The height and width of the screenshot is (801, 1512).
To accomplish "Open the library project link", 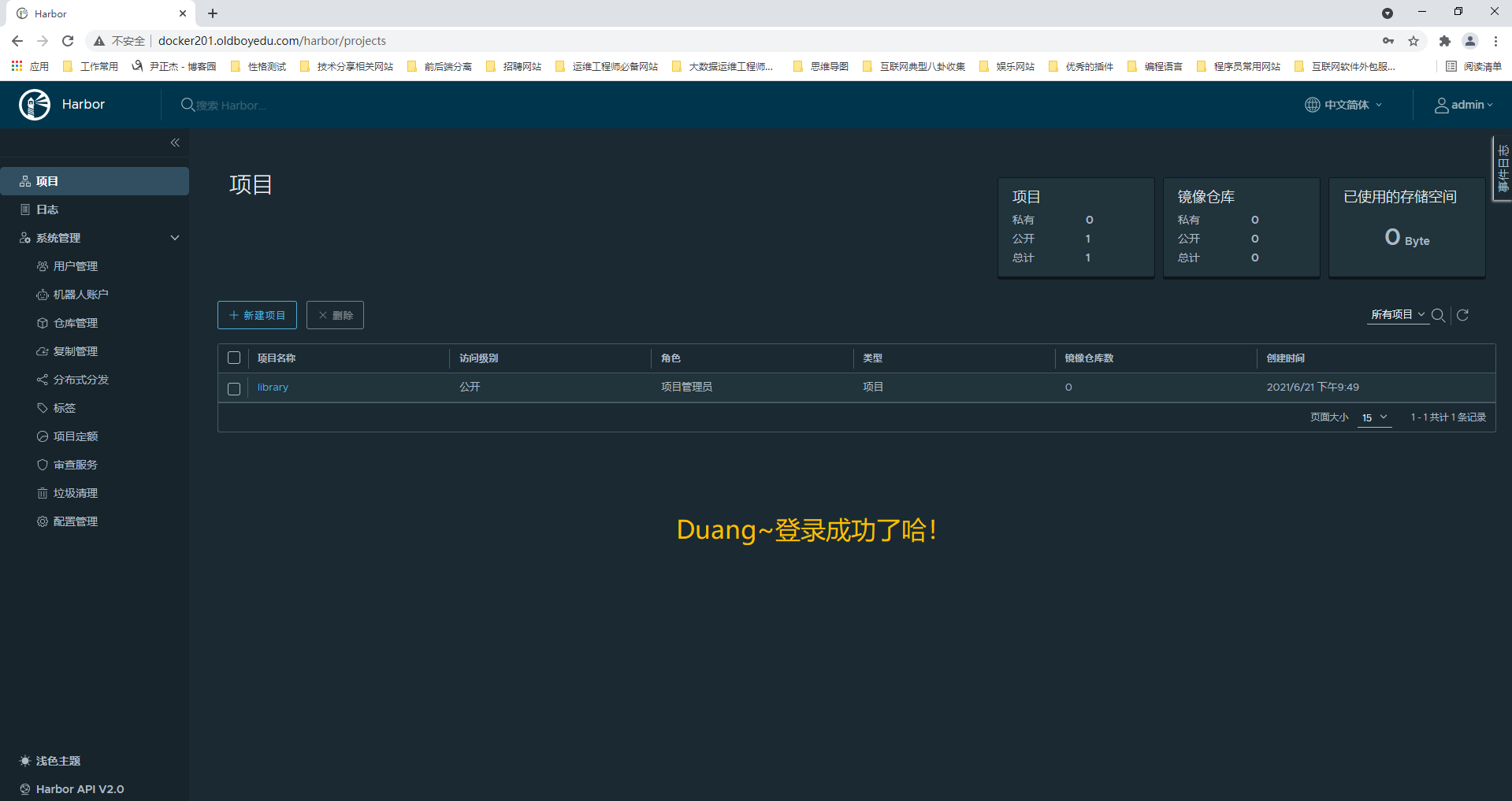I will [273, 388].
